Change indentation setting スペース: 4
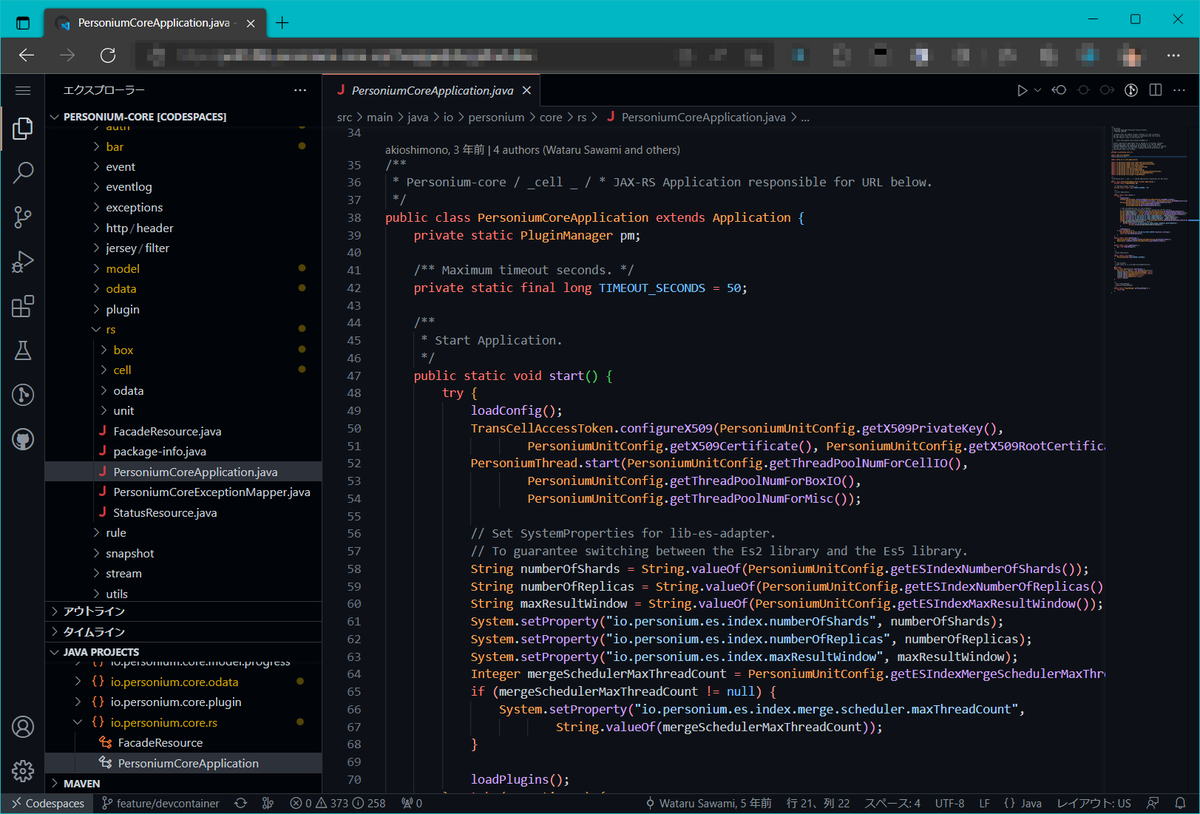 click(892, 803)
